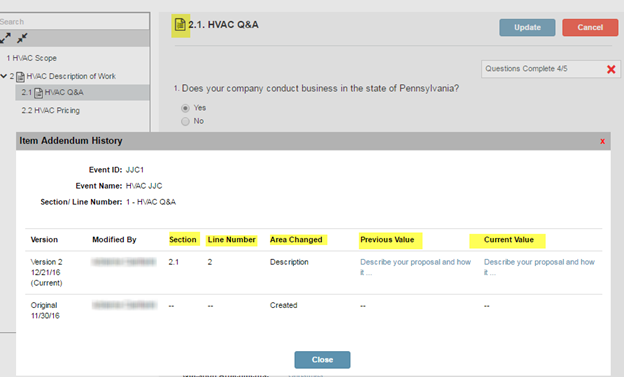The image size is (624, 377).
Task: Click the Area Changed column header
Action: pyautogui.click(x=296, y=240)
